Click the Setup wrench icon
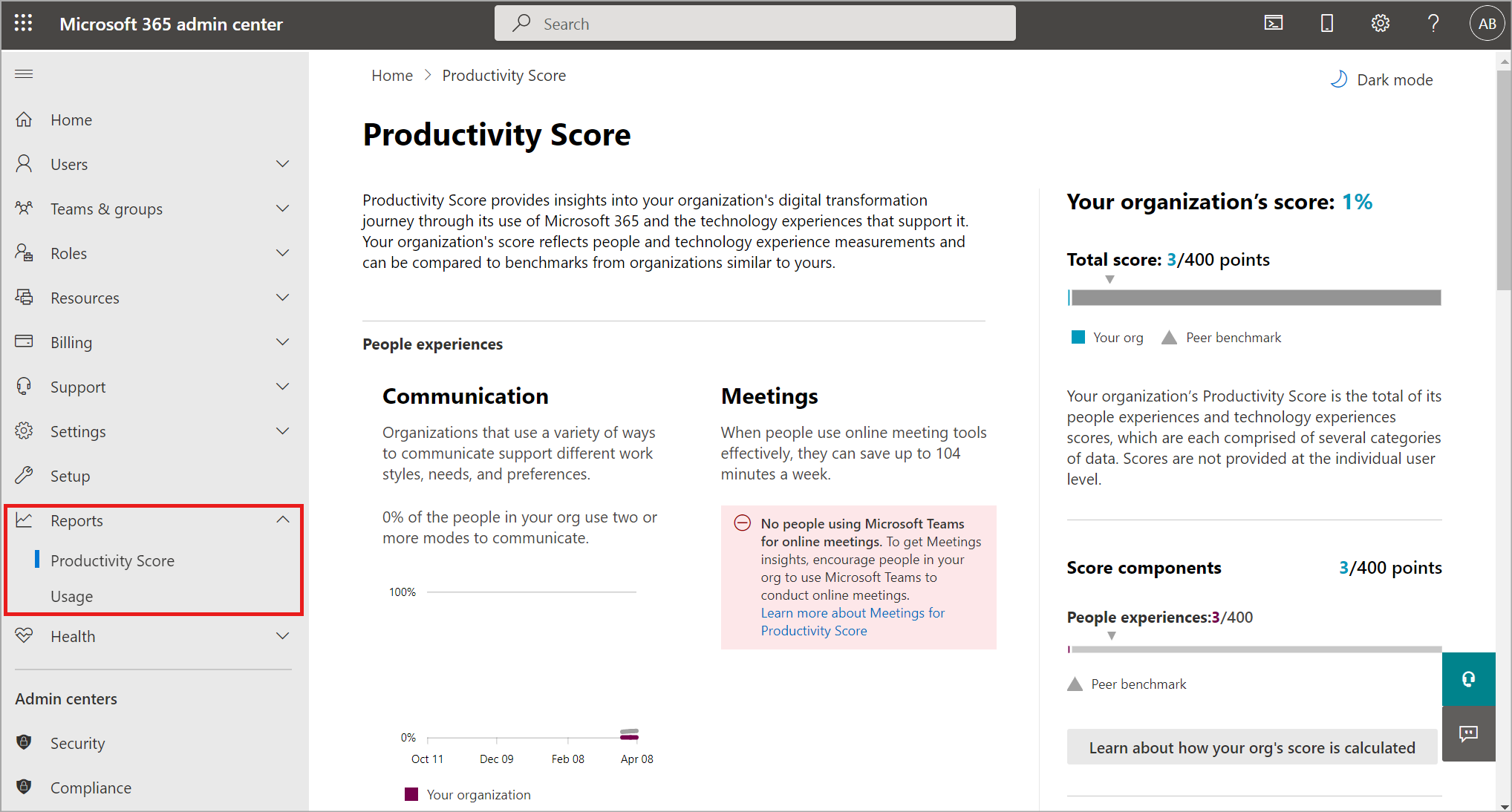This screenshot has height=812, width=1512. [24, 476]
